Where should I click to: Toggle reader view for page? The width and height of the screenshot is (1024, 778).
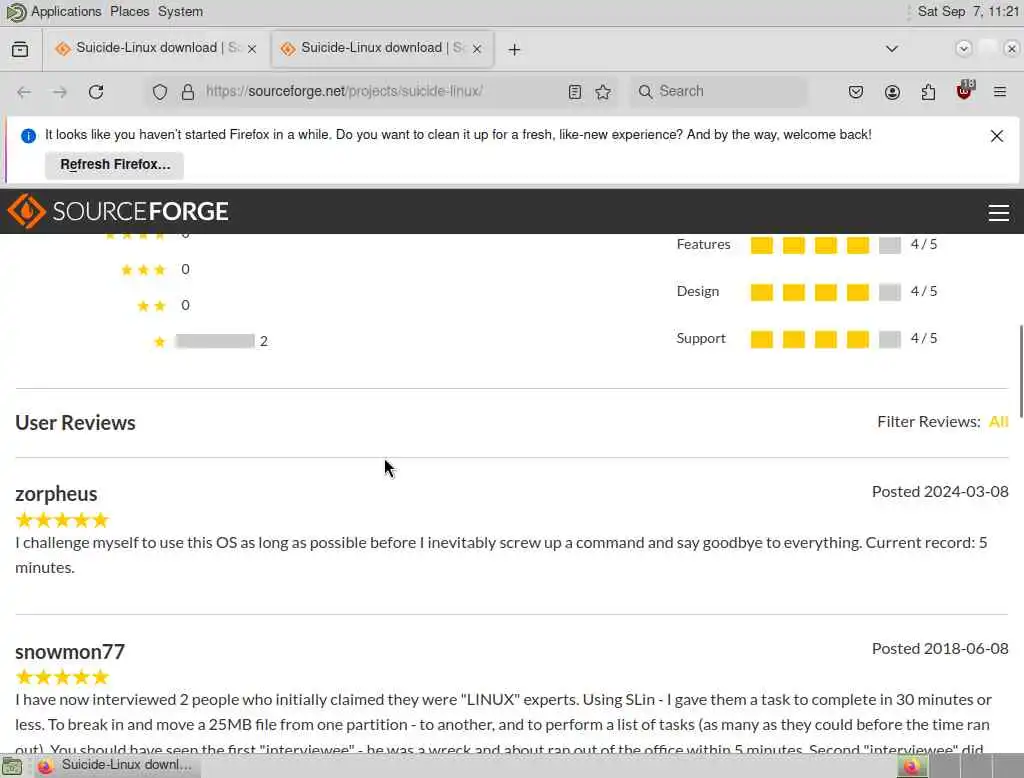[x=575, y=92]
